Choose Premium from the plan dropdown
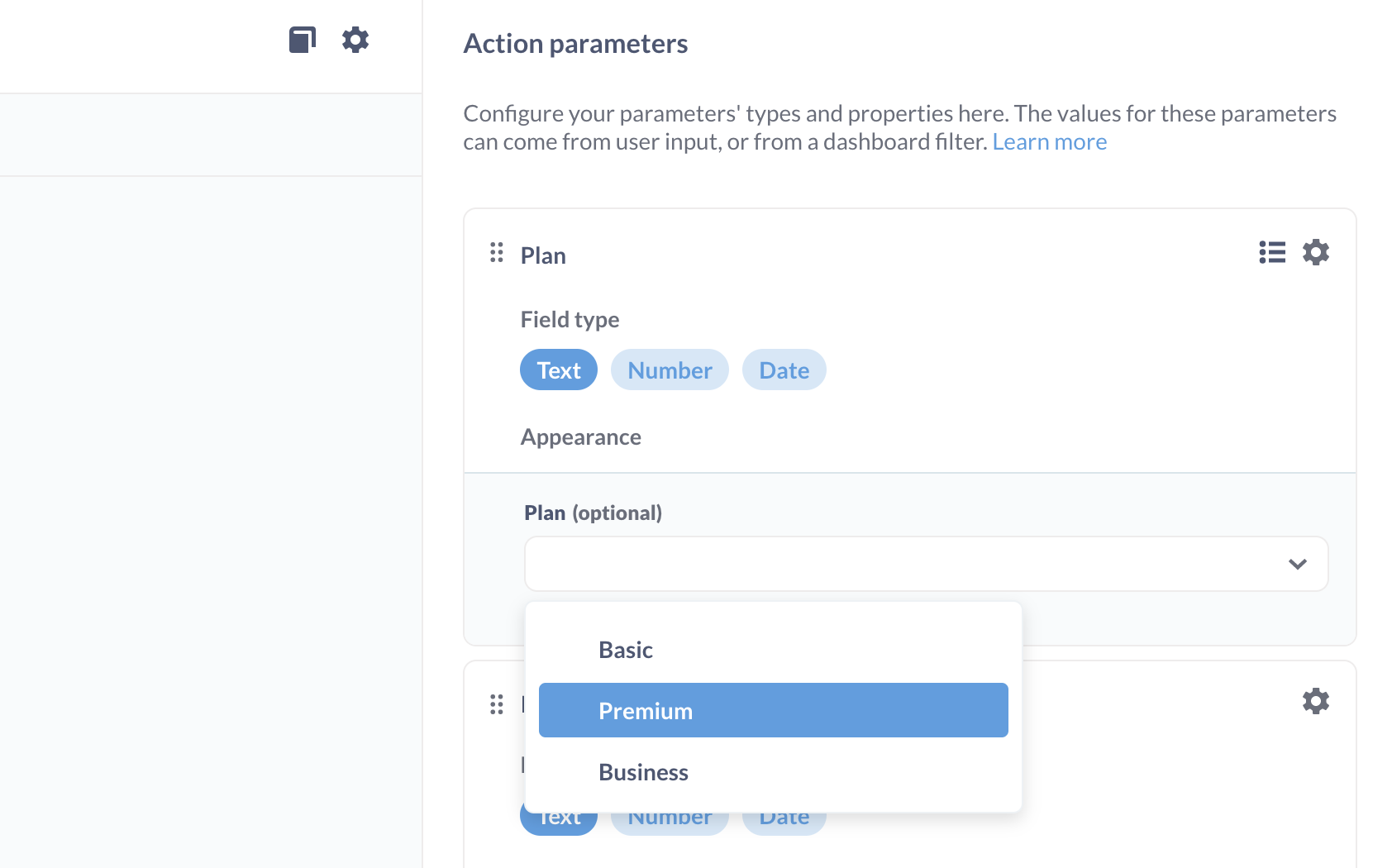 [773, 710]
